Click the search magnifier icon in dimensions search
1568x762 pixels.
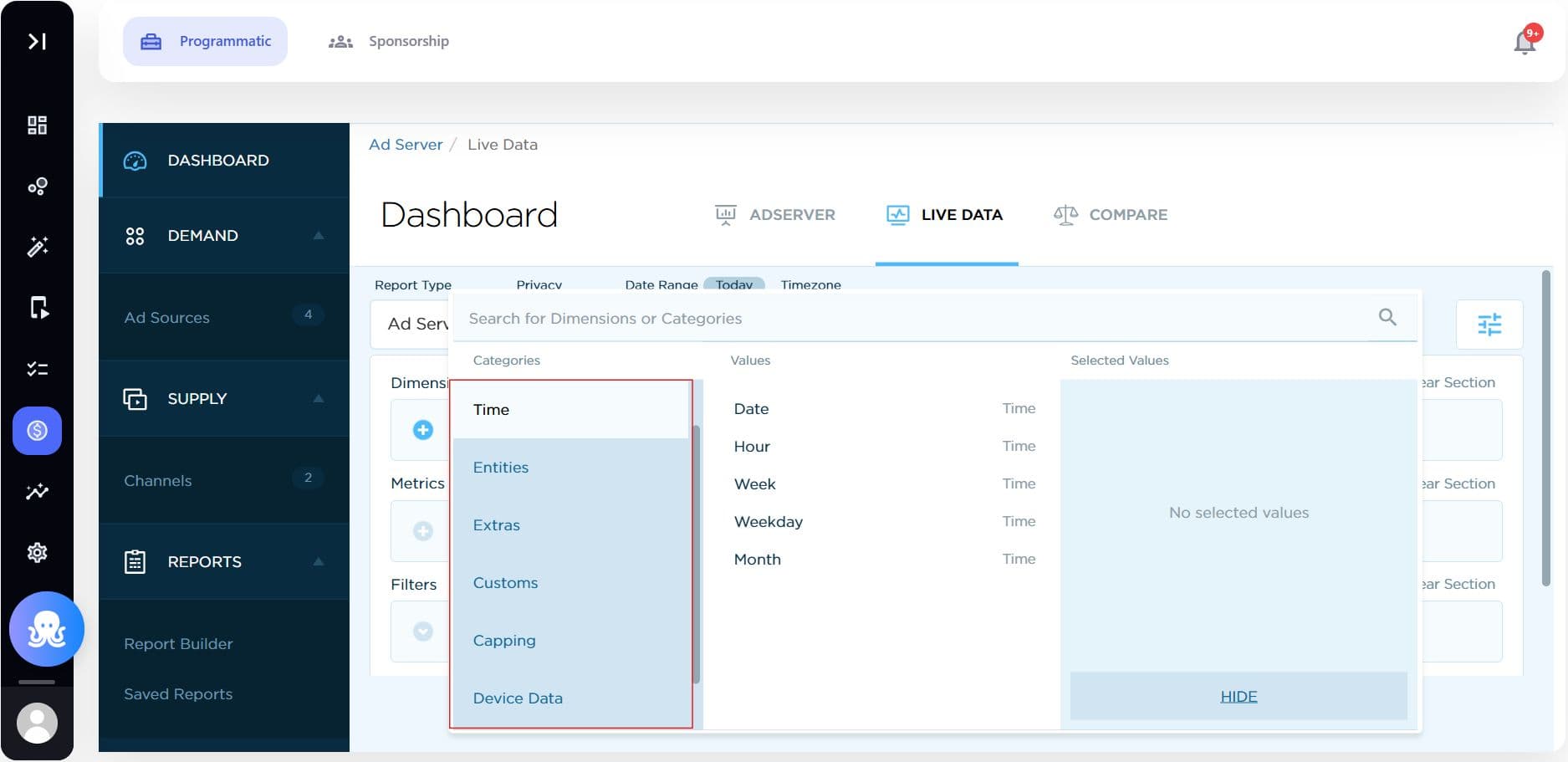(x=1387, y=317)
